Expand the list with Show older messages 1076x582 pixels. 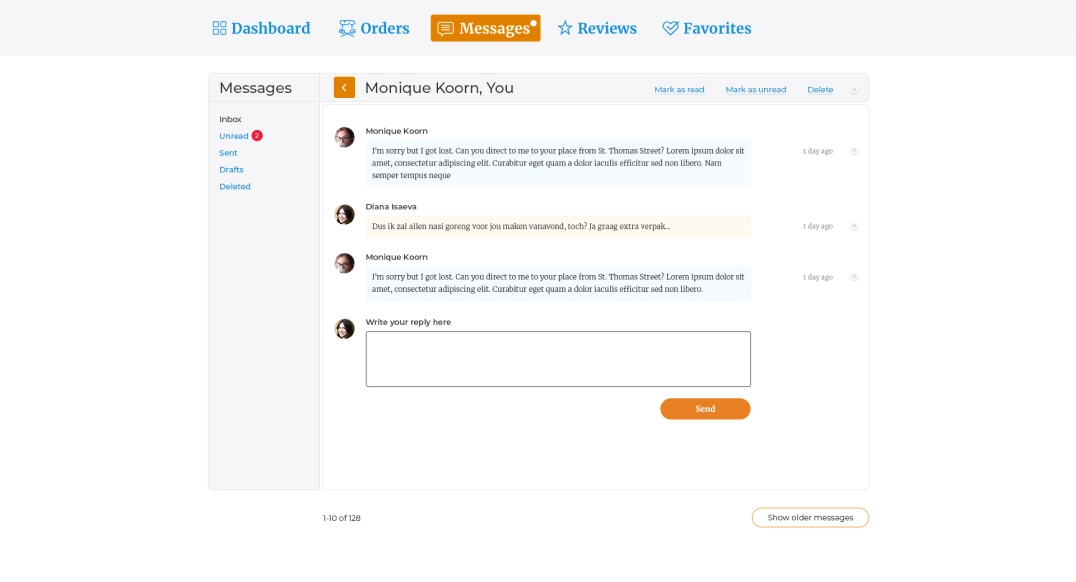click(x=810, y=517)
